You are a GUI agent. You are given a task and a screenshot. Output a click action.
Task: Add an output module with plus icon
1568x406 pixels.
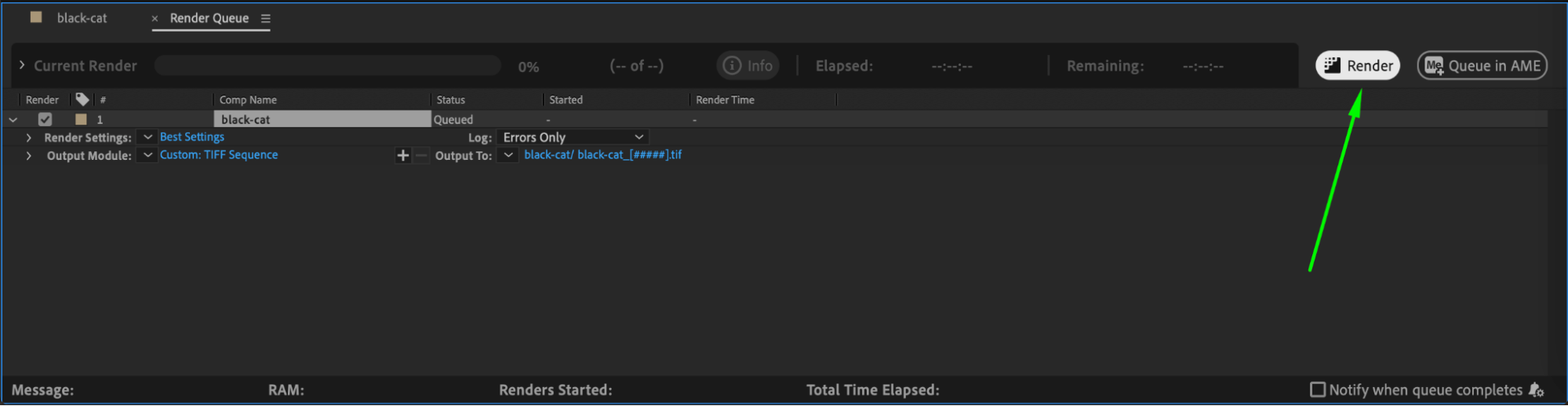pyautogui.click(x=402, y=155)
